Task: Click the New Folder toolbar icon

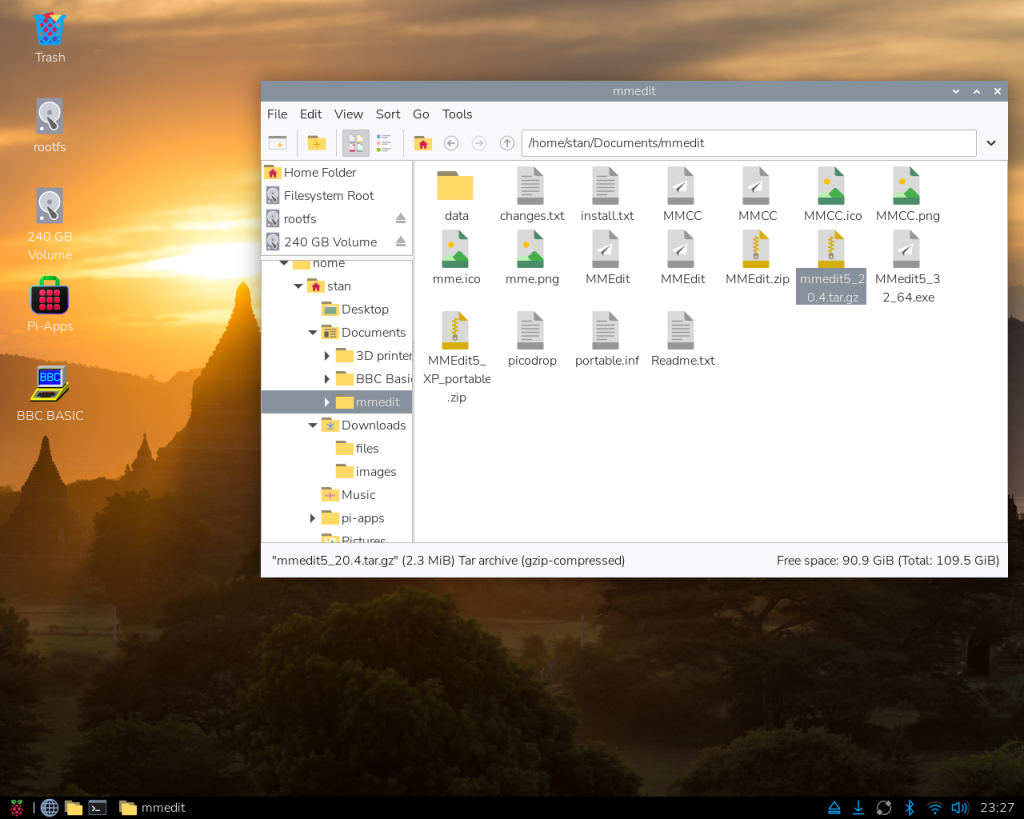Action: 316,143
